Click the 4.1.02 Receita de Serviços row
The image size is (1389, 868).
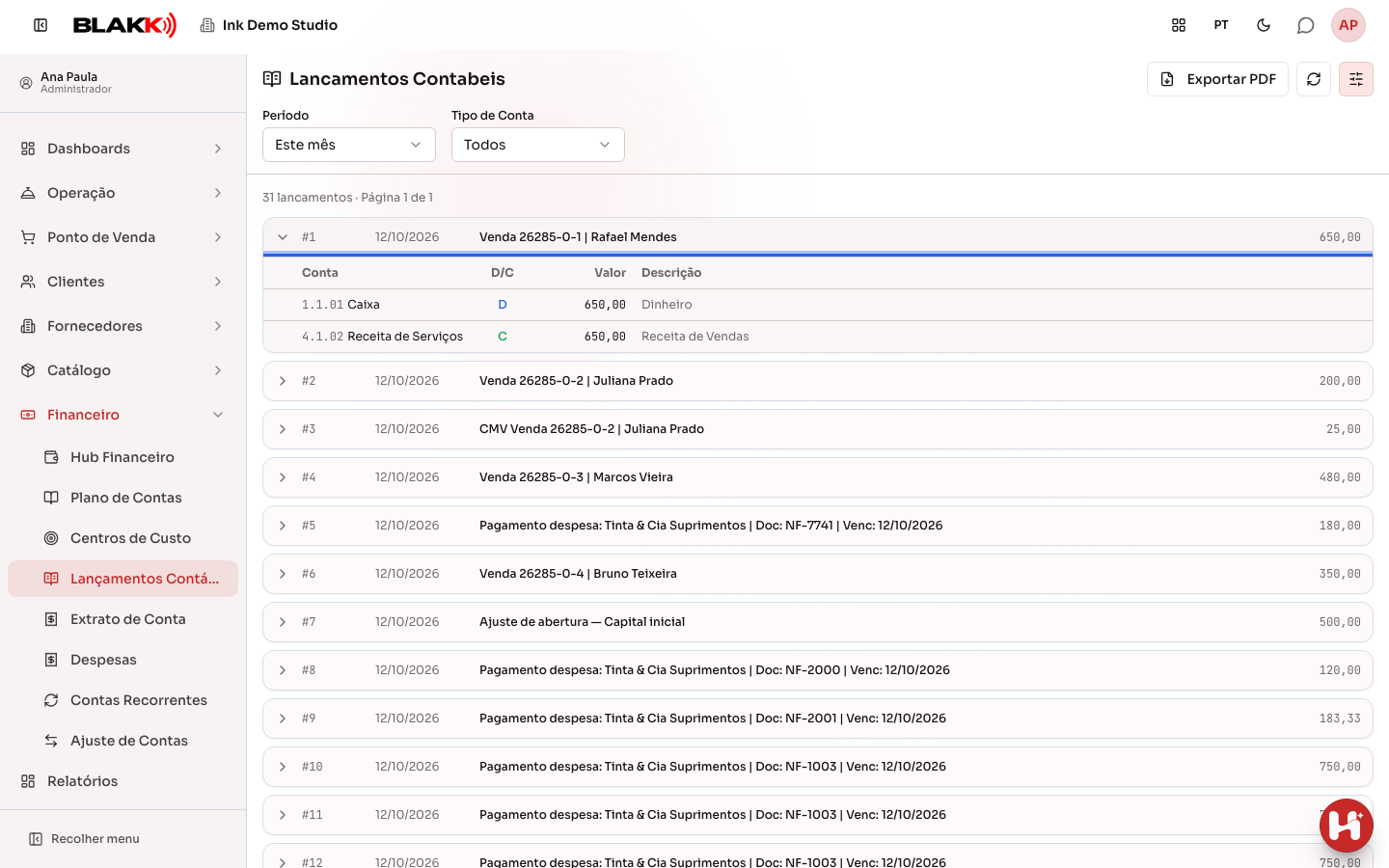(818, 337)
